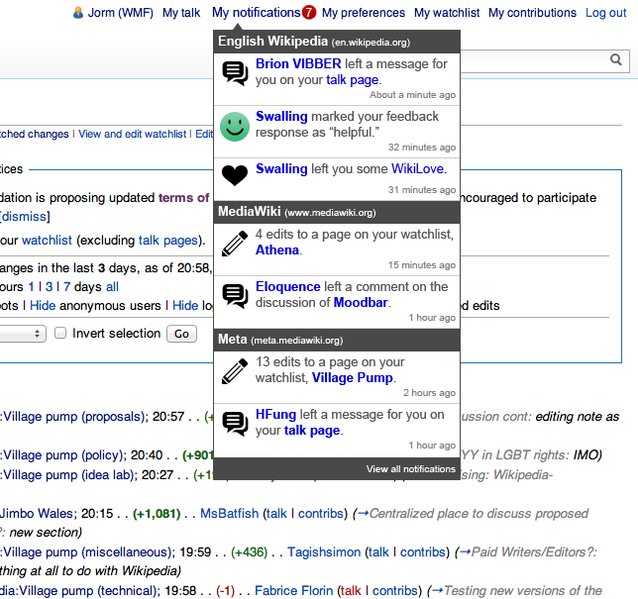
Task: Open the Jorm (WMF) user page link
Action: click(x=120, y=13)
